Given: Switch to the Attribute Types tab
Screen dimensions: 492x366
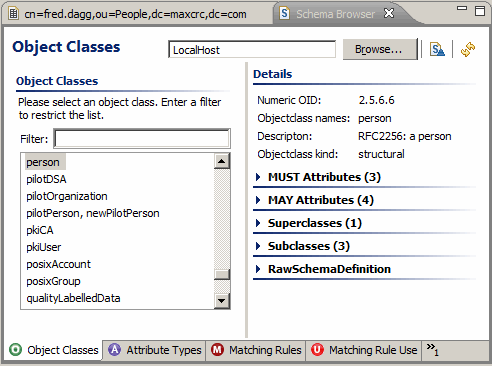Looking at the screenshot, I should 154,350.
